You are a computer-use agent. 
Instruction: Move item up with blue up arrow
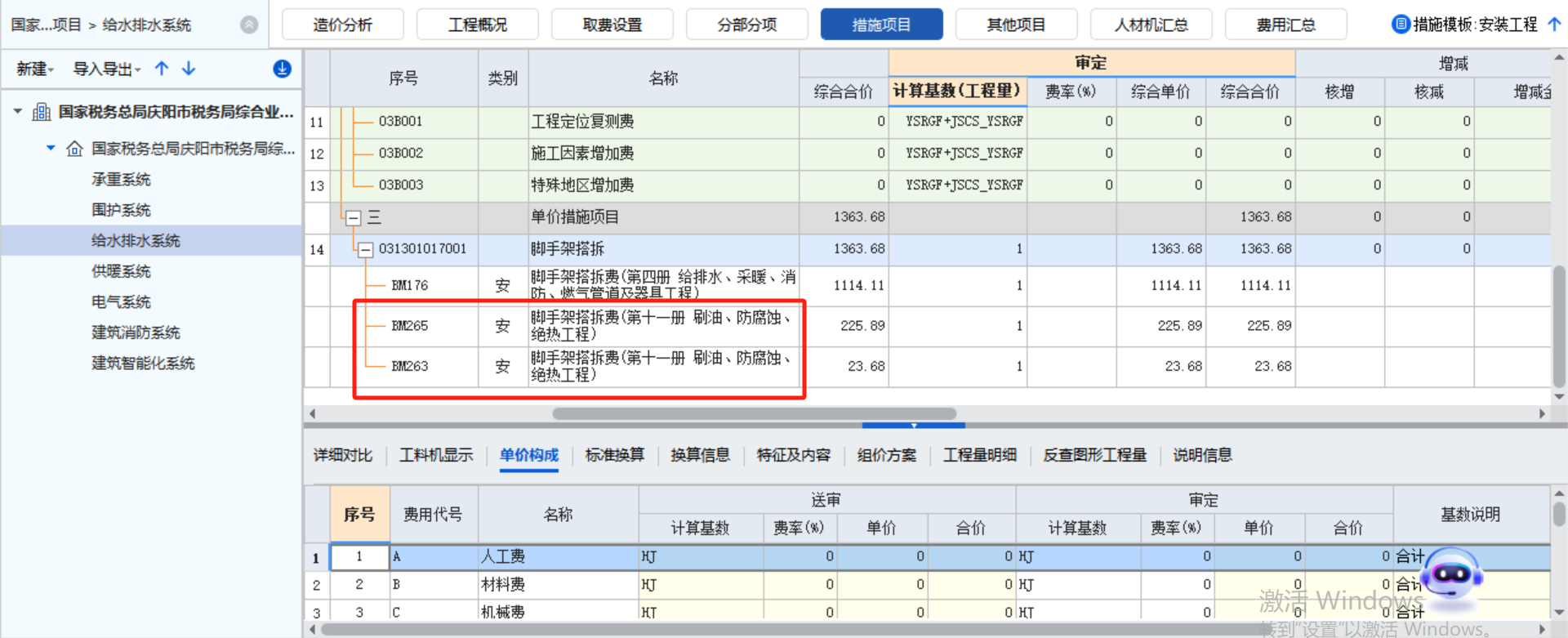coord(162,69)
